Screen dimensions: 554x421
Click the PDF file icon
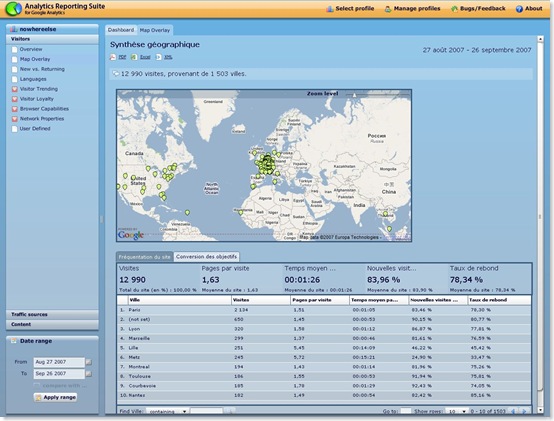click(113, 57)
